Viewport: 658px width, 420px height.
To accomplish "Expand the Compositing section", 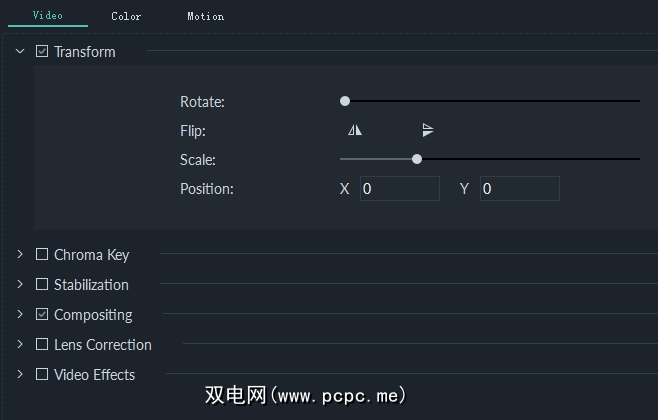I will pyautogui.click(x=20, y=315).
